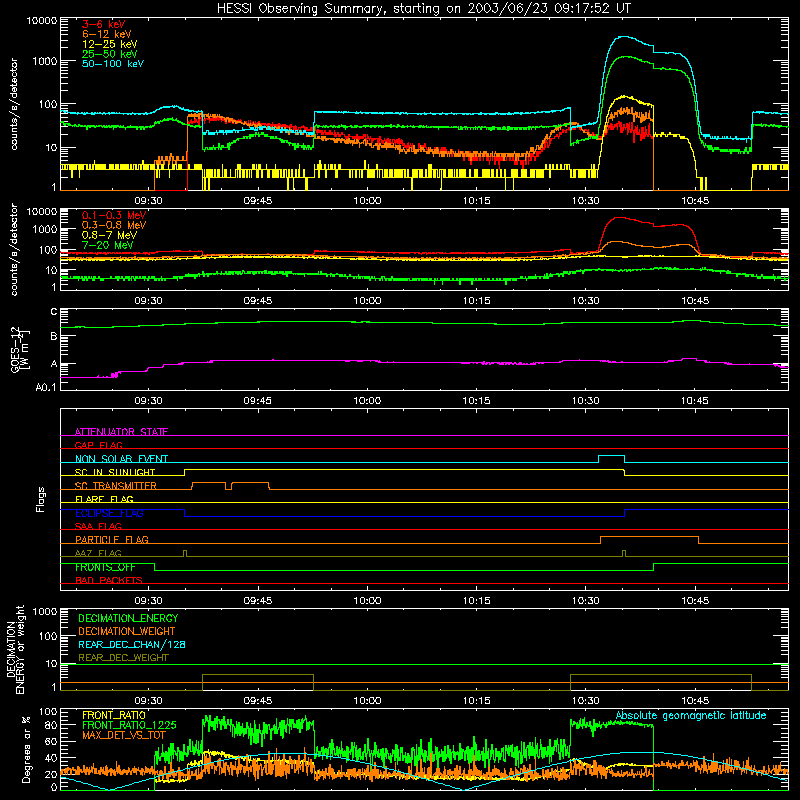Click the HESSI Observing Summary title
The image size is (800, 800).
424,9
